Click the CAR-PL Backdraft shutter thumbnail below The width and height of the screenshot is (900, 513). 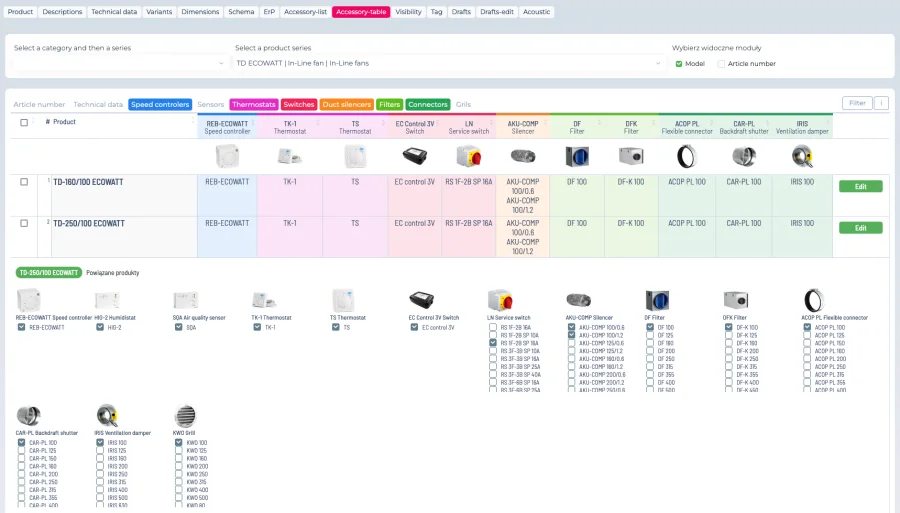pyautogui.click(x=29, y=415)
